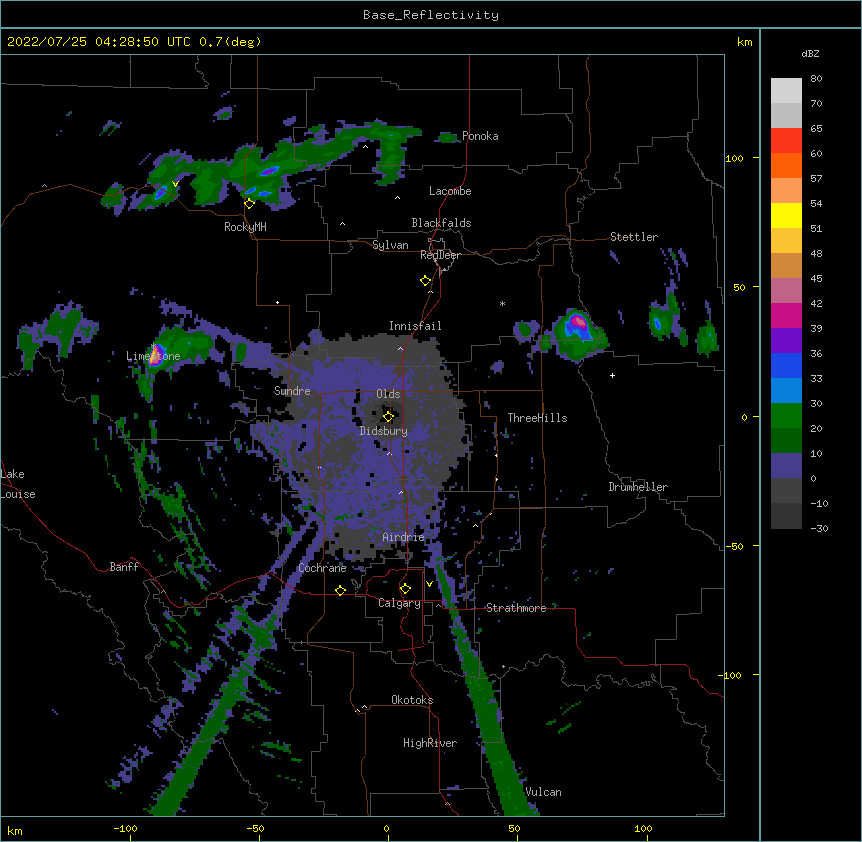
Task: Click the Innisfail town label
Action: [x=415, y=326]
